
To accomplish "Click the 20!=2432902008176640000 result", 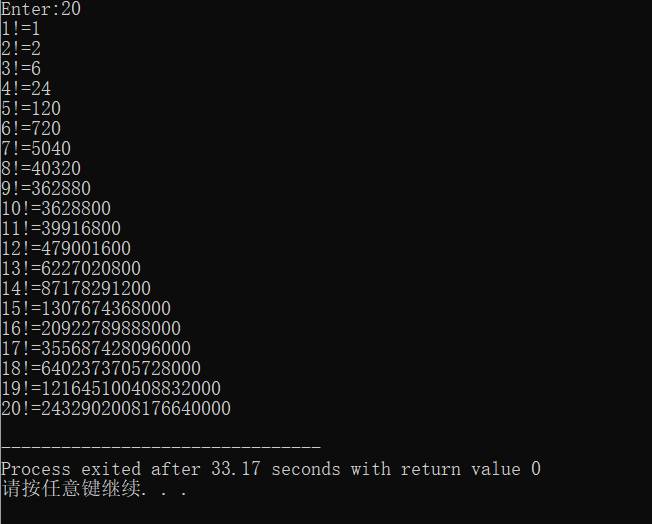I will [x=116, y=408].
